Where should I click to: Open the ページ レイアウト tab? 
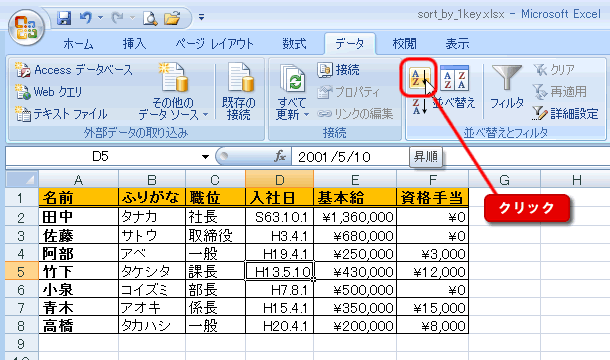click(x=214, y=44)
